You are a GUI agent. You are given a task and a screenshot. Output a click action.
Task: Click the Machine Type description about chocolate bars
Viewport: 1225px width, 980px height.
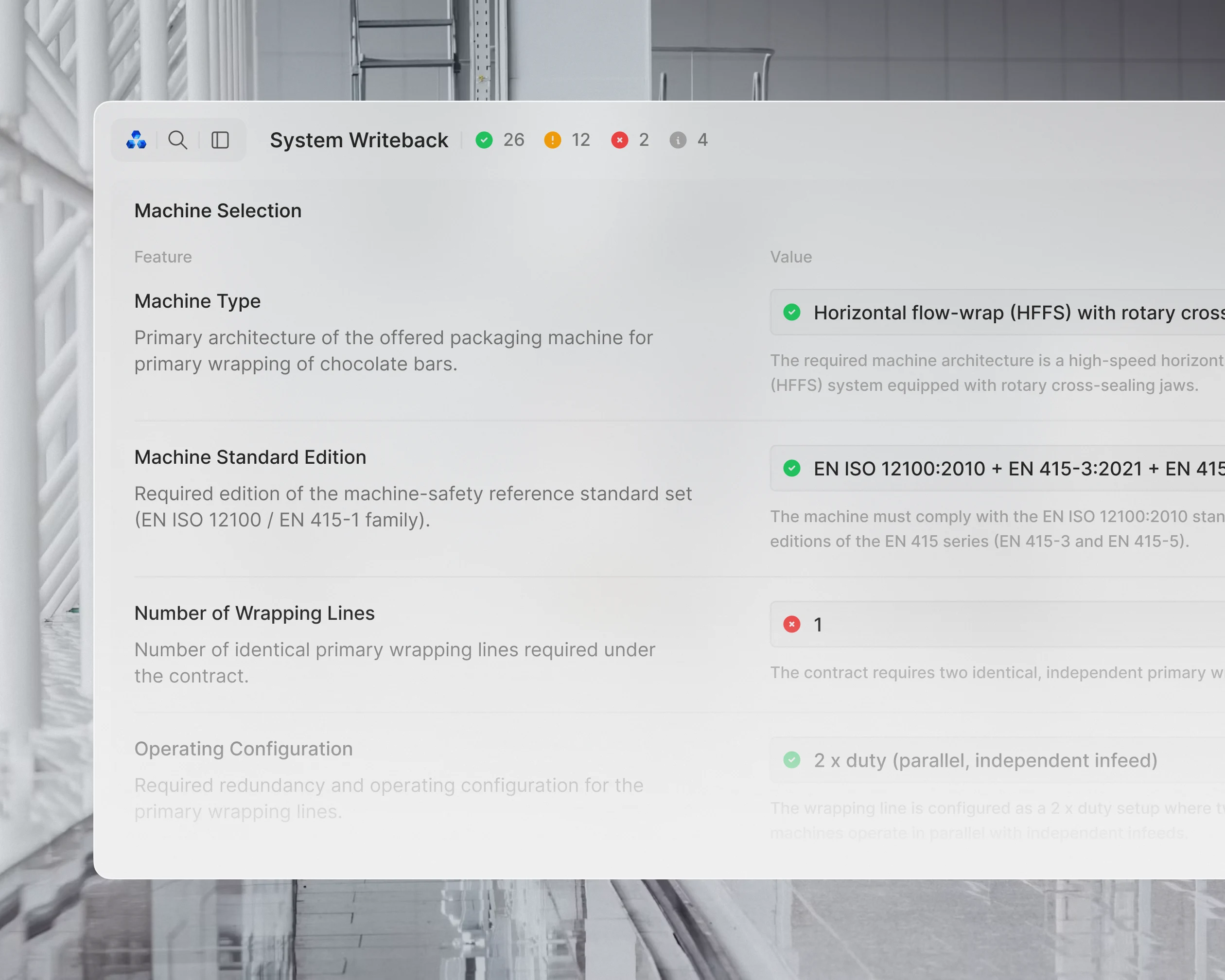tap(393, 350)
